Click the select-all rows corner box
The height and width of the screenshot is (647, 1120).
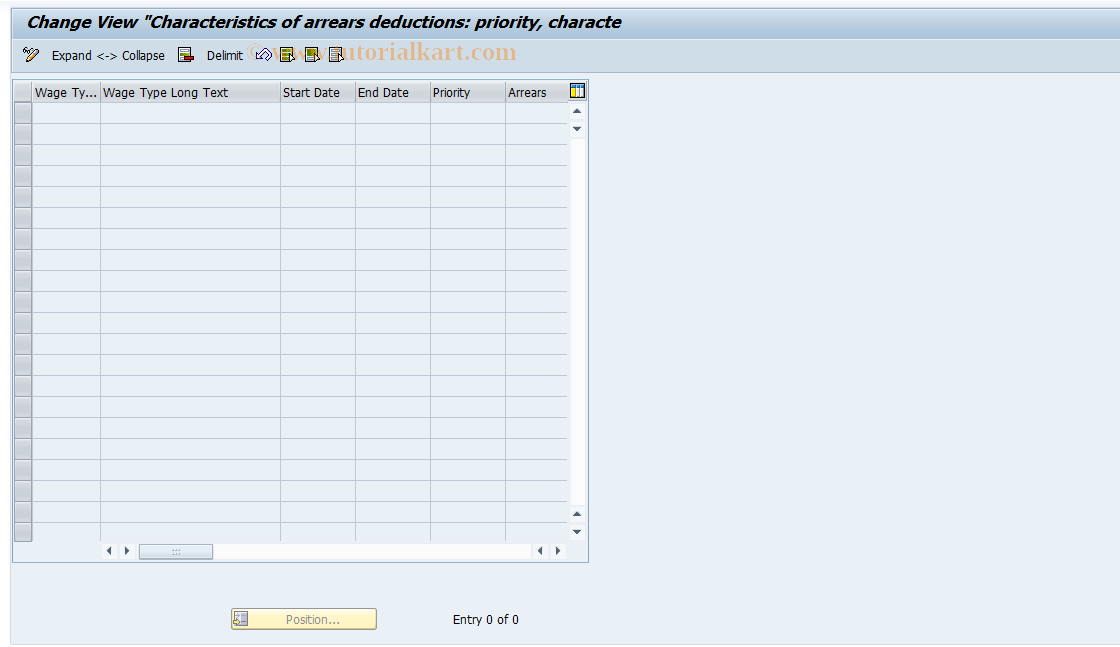[23, 93]
